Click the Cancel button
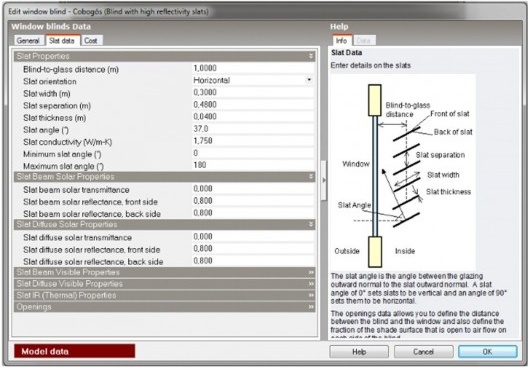 (x=423, y=352)
